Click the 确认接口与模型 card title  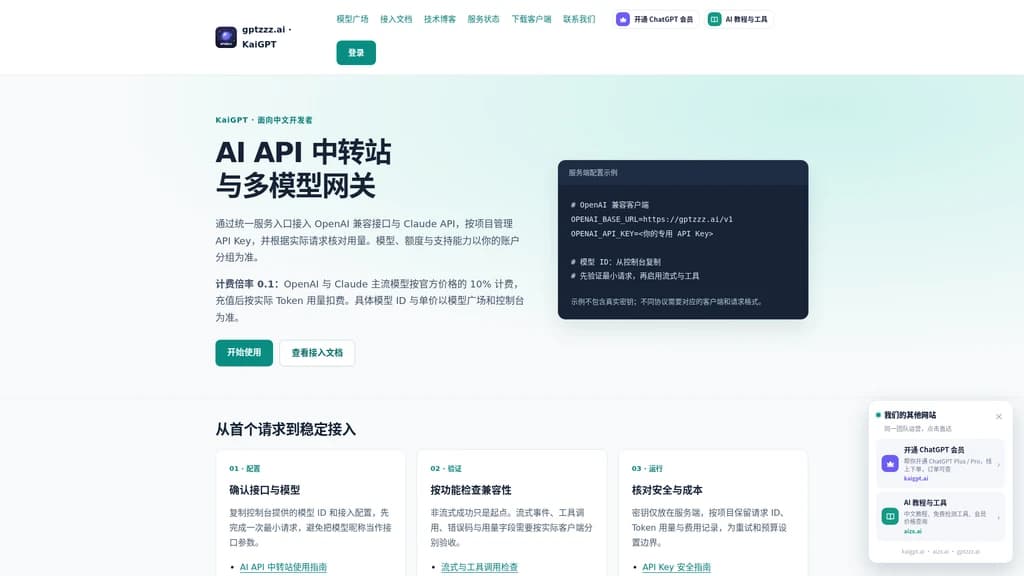(264, 490)
